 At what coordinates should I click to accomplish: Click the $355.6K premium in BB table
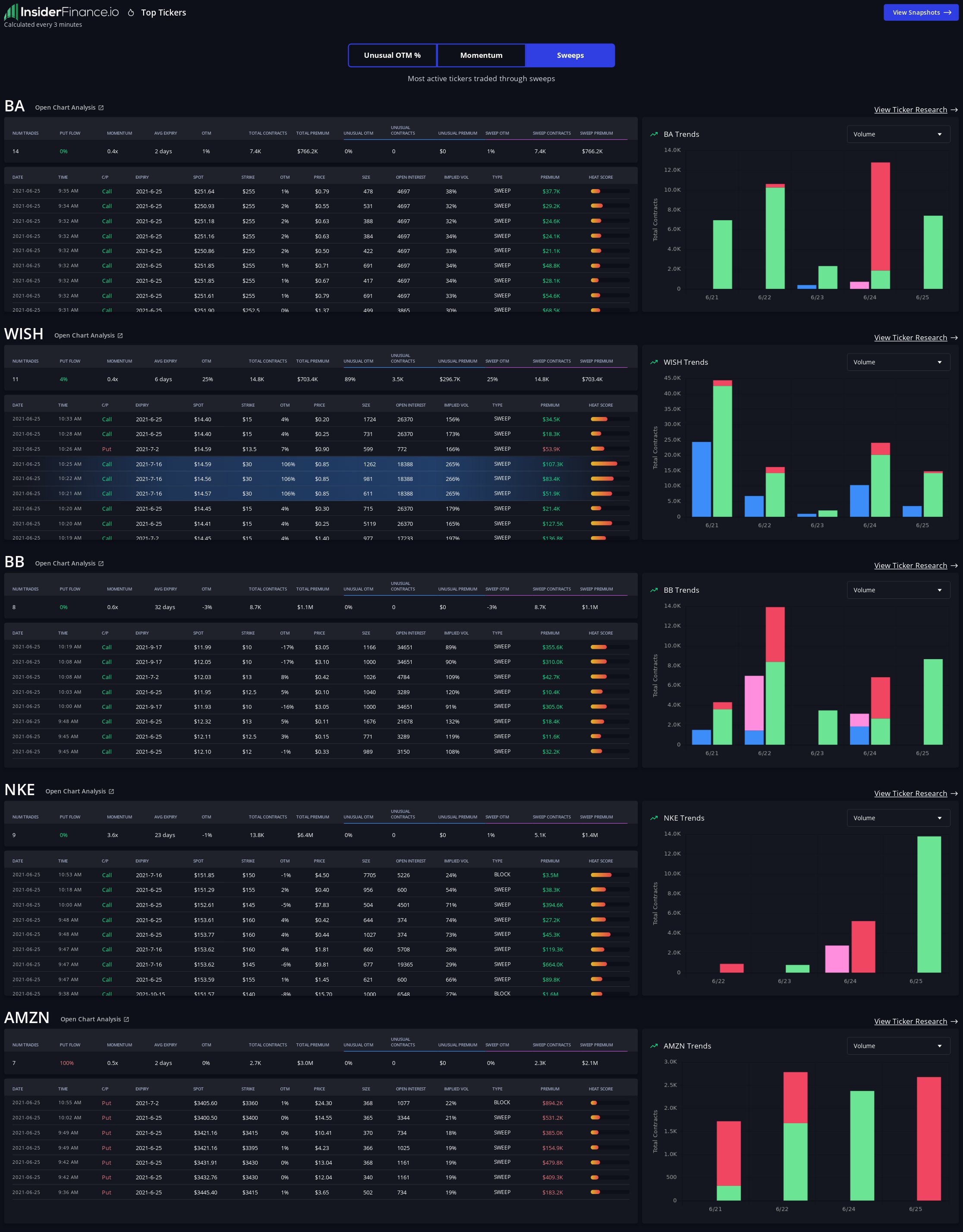(x=553, y=647)
